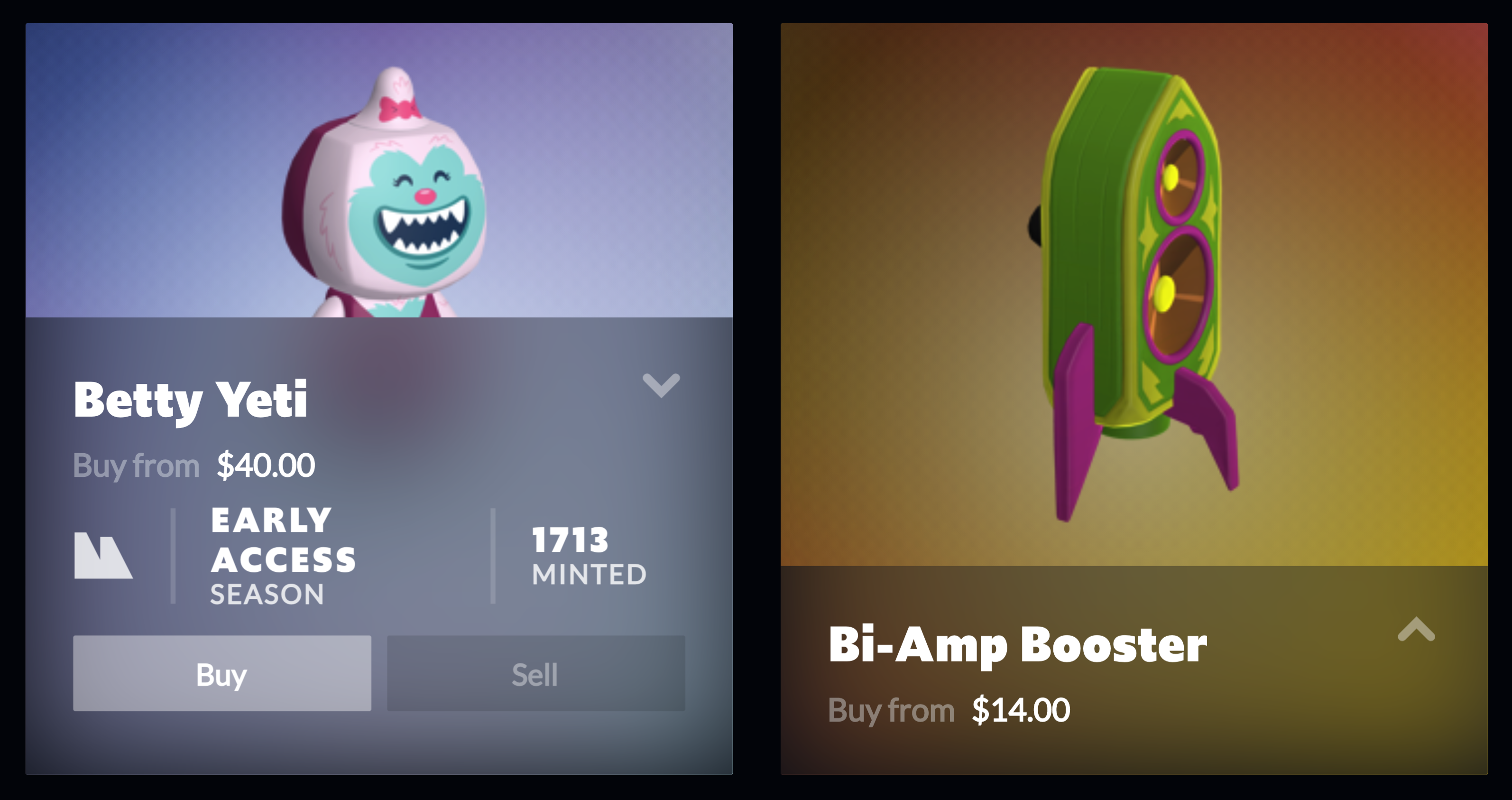Click the Buy from label under Bi-Amp Booster
1512x800 pixels.
click(x=891, y=711)
